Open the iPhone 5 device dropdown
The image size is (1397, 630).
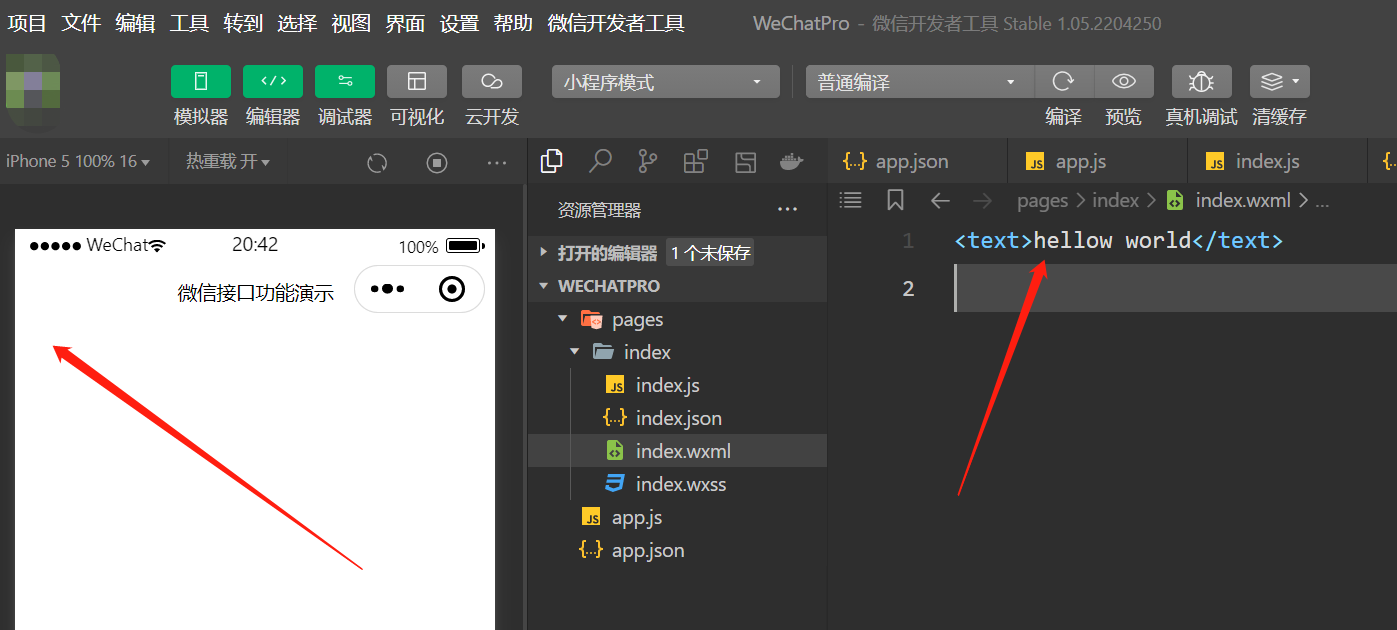tap(78, 161)
